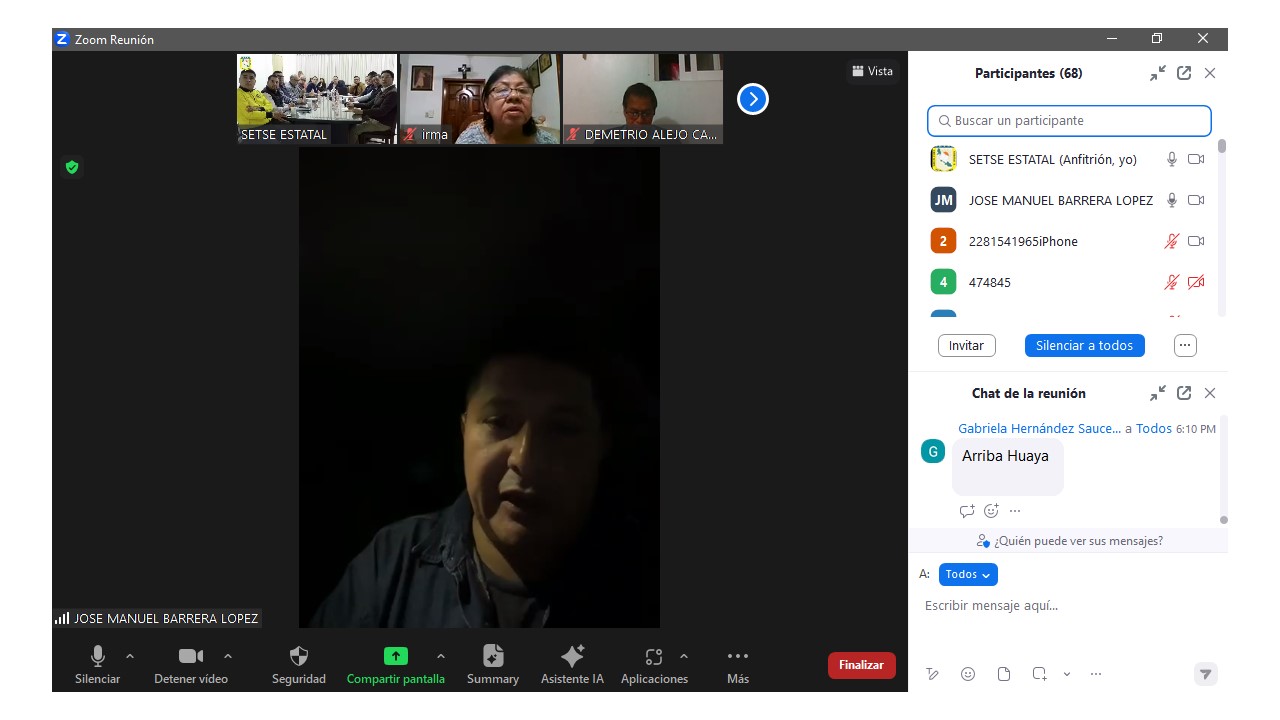Screen dimensions: 1280x720
Task: Open more options next to Silenciar a todos
Action: (x=1185, y=345)
